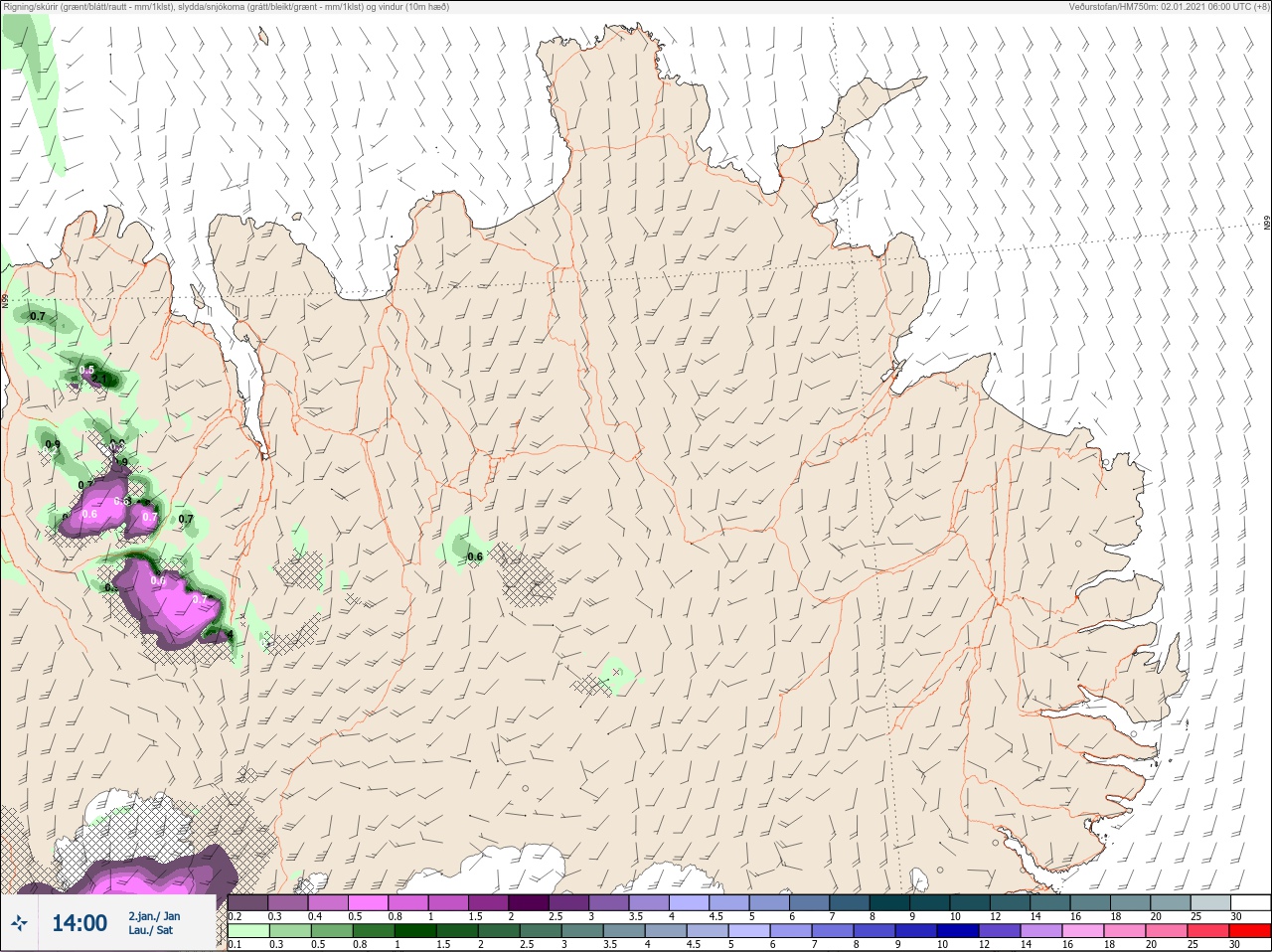
Task: Select the white 30 swatch ending the upper legend row
Action: (1251, 902)
